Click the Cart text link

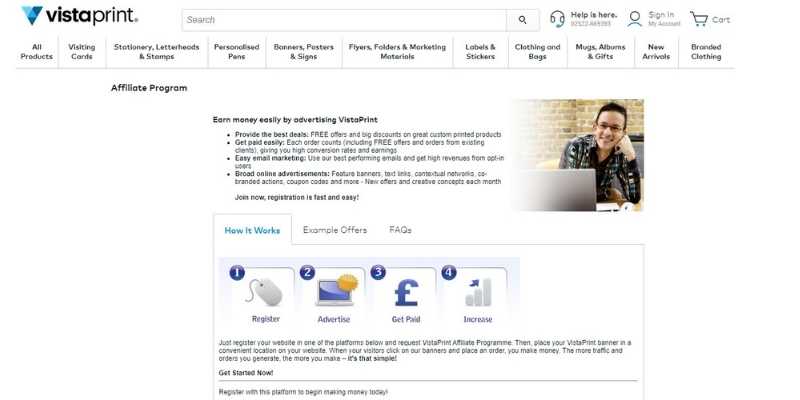721,19
